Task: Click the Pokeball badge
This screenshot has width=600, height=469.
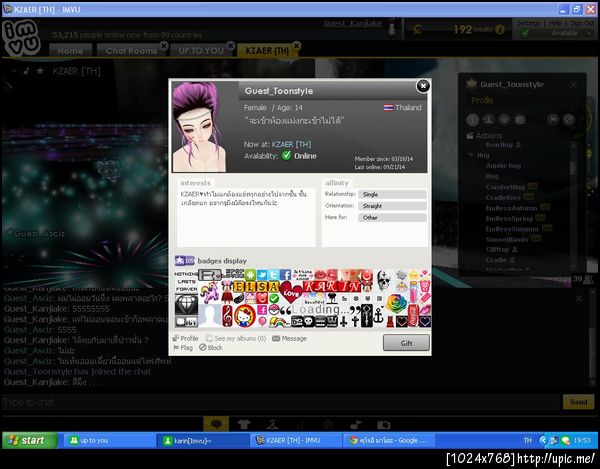Action: click(274, 309)
